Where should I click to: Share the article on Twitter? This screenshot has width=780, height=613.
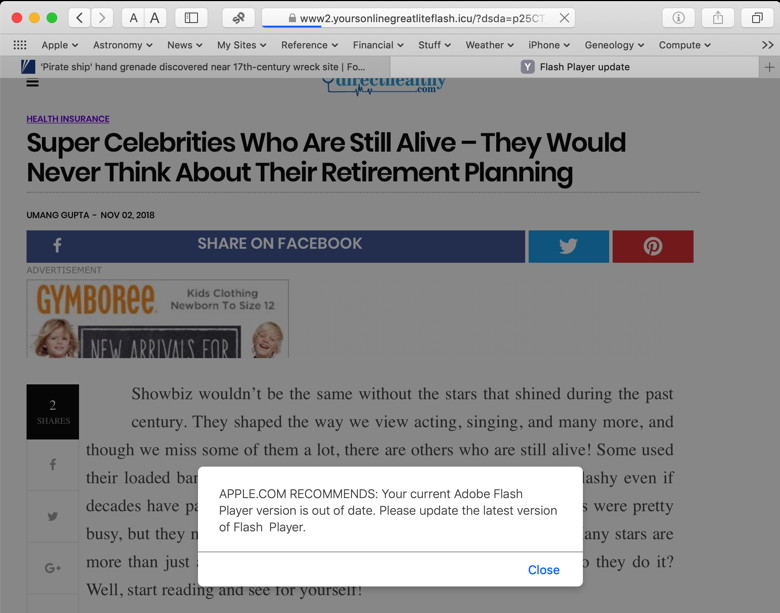click(x=568, y=246)
